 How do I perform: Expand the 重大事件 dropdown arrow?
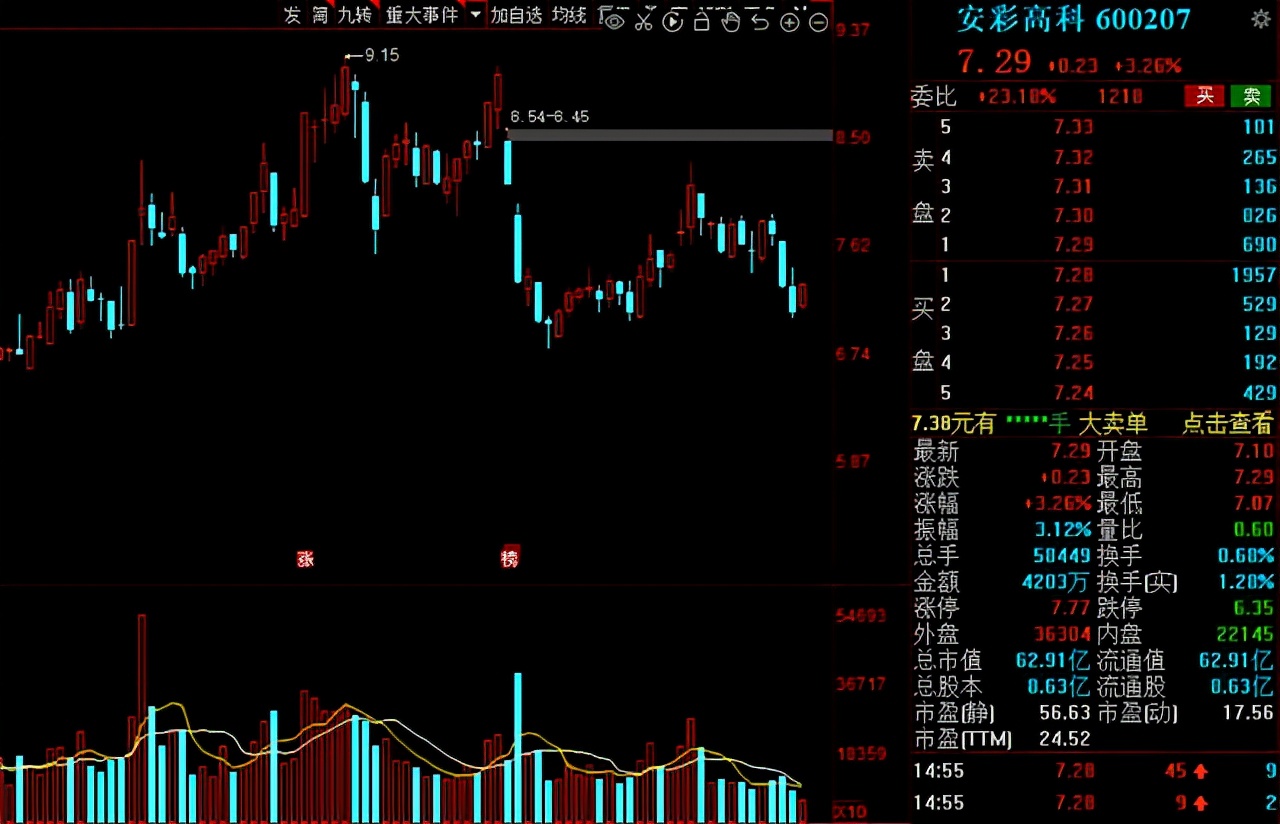[x=474, y=15]
